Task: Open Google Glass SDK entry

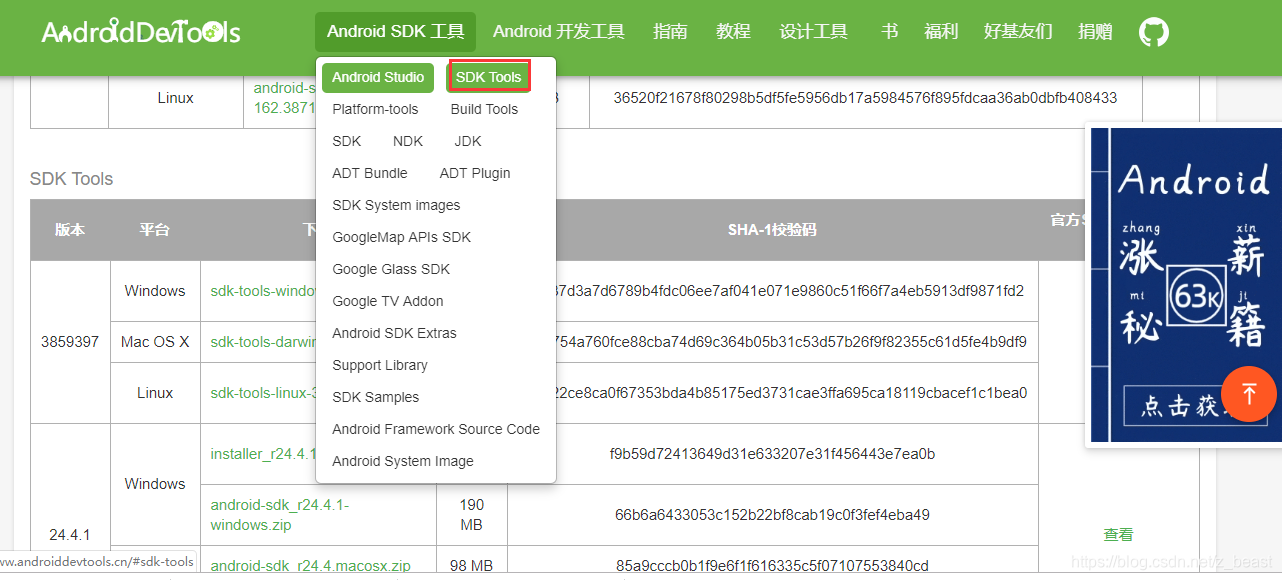Action: coord(391,269)
